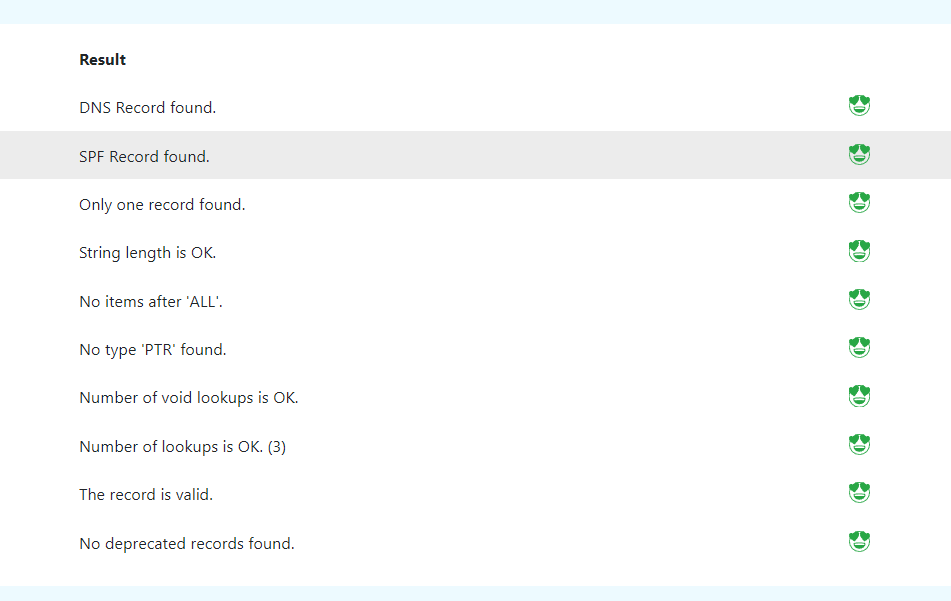
Task: Click status icon for 'No items after ALL'
Action: pyautogui.click(x=859, y=300)
